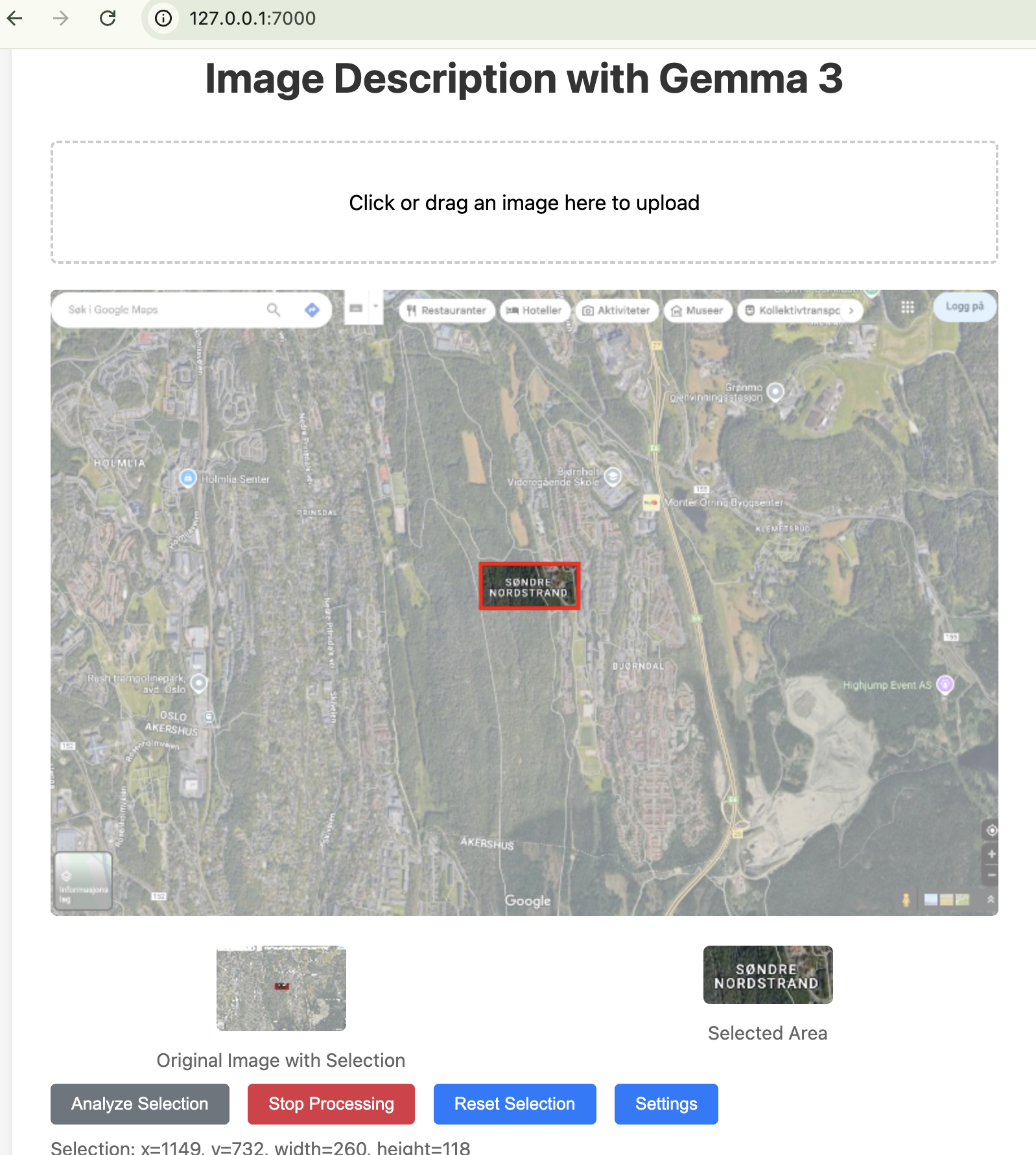Click the map zoom out minus icon
Screen dimensions: 1036x1155
coord(991,875)
